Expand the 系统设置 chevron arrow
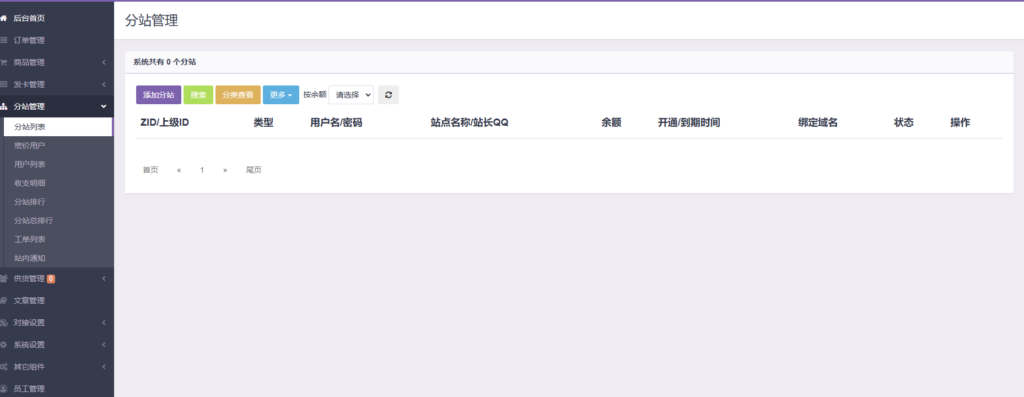Viewport: 1024px width, 397px height. click(103, 345)
